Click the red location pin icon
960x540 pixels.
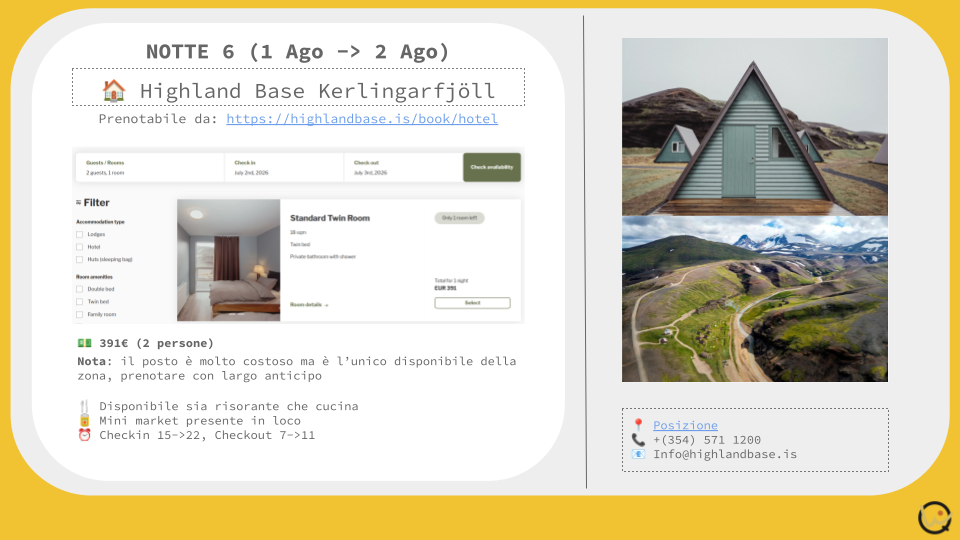click(x=638, y=424)
